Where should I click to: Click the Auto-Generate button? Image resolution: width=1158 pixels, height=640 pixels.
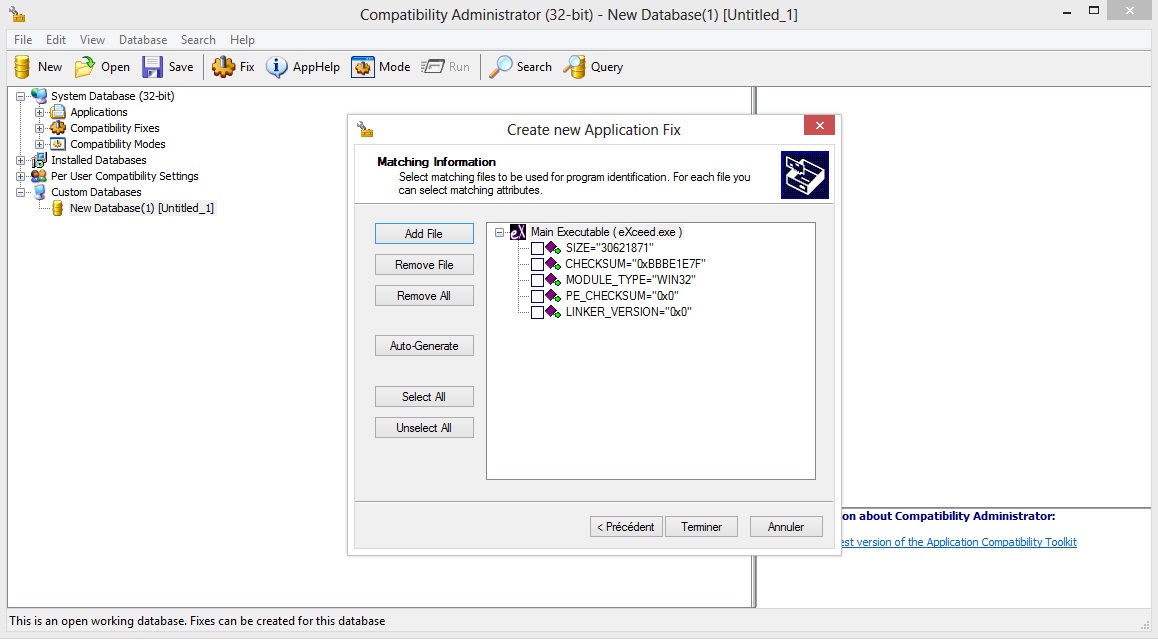pyautogui.click(x=424, y=345)
